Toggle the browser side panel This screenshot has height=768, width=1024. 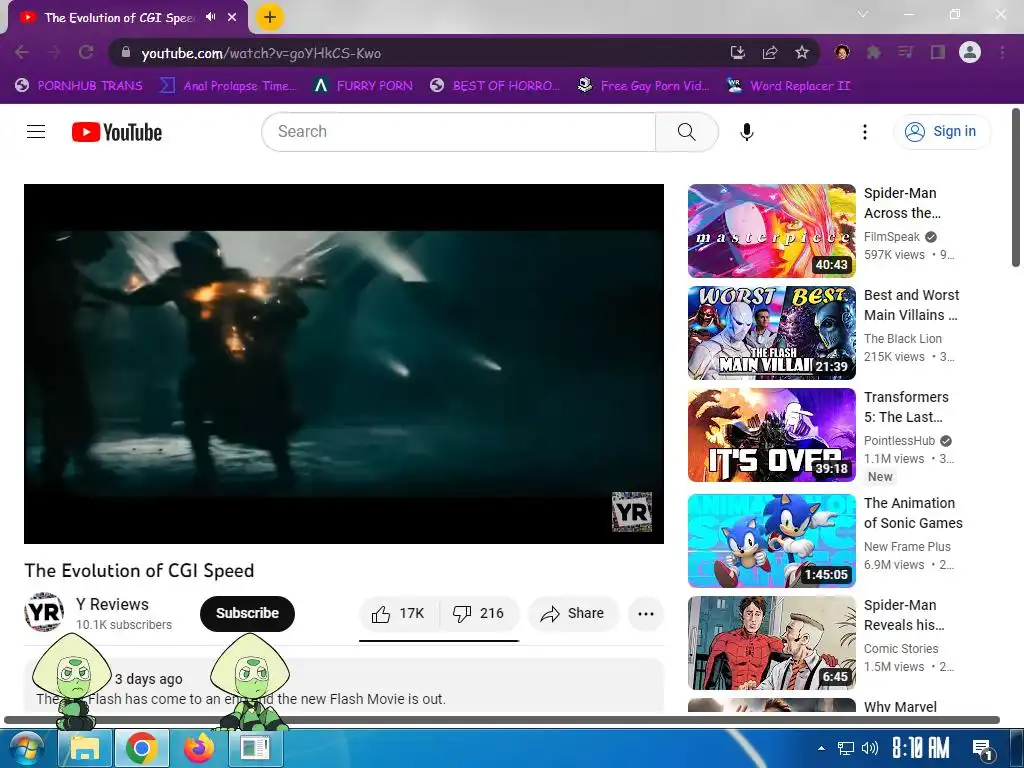(938, 52)
